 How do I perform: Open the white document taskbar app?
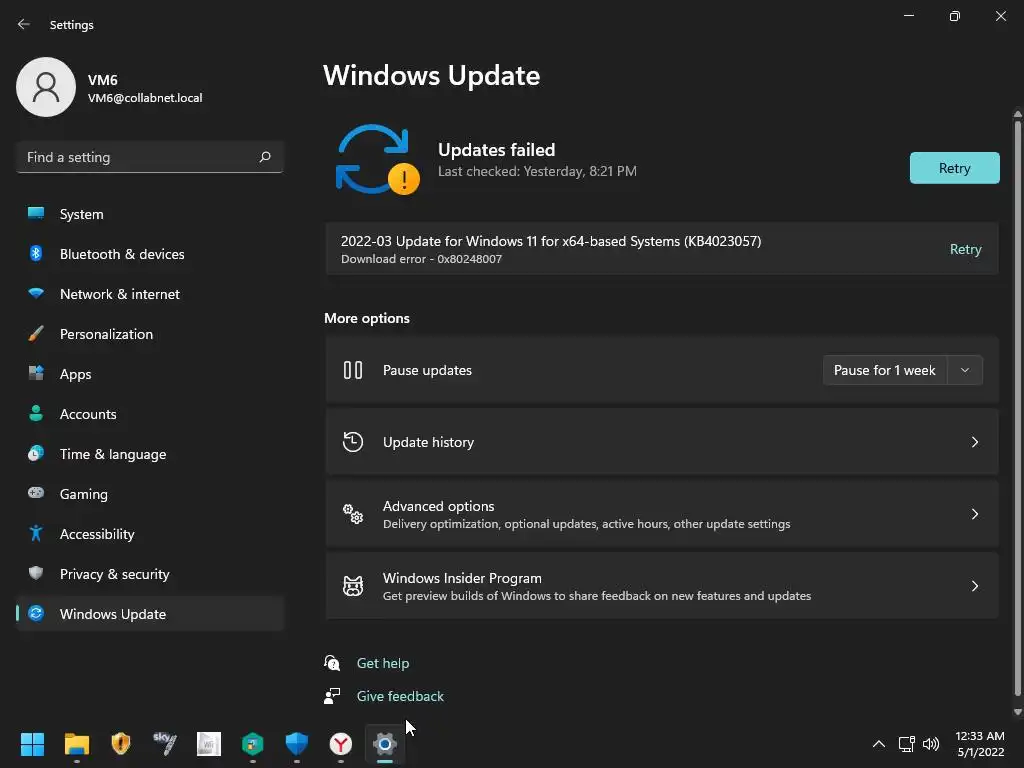[209, 744]
